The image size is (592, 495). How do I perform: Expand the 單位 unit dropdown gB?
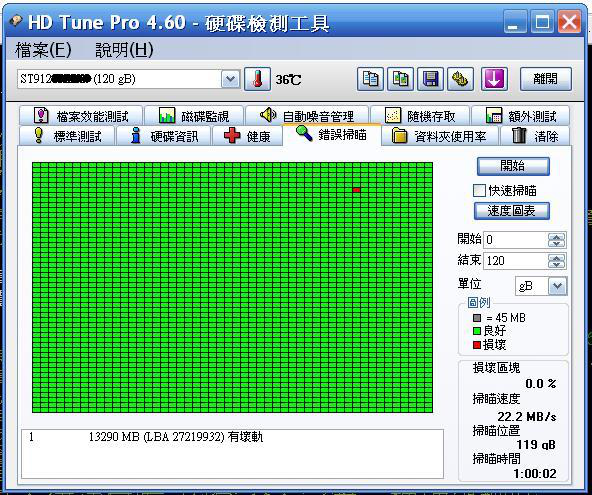coord(557,286)
